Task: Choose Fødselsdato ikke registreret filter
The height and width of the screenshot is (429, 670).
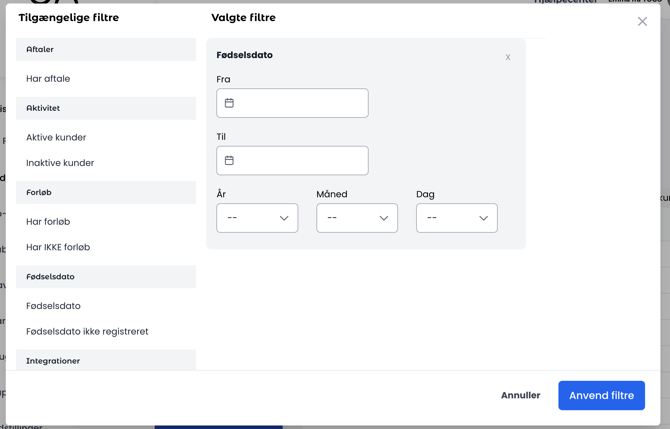Action: pos(87,332)
